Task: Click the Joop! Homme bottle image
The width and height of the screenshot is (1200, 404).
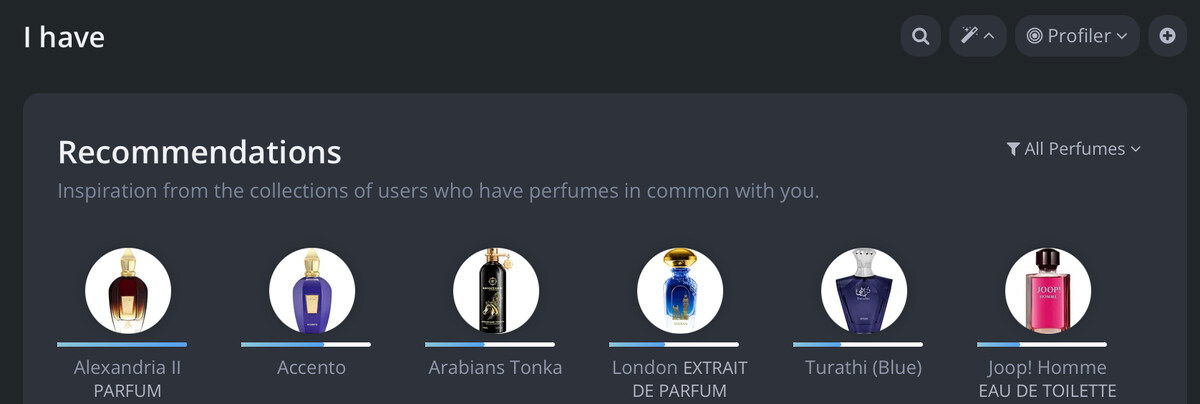Action: 1048,290
